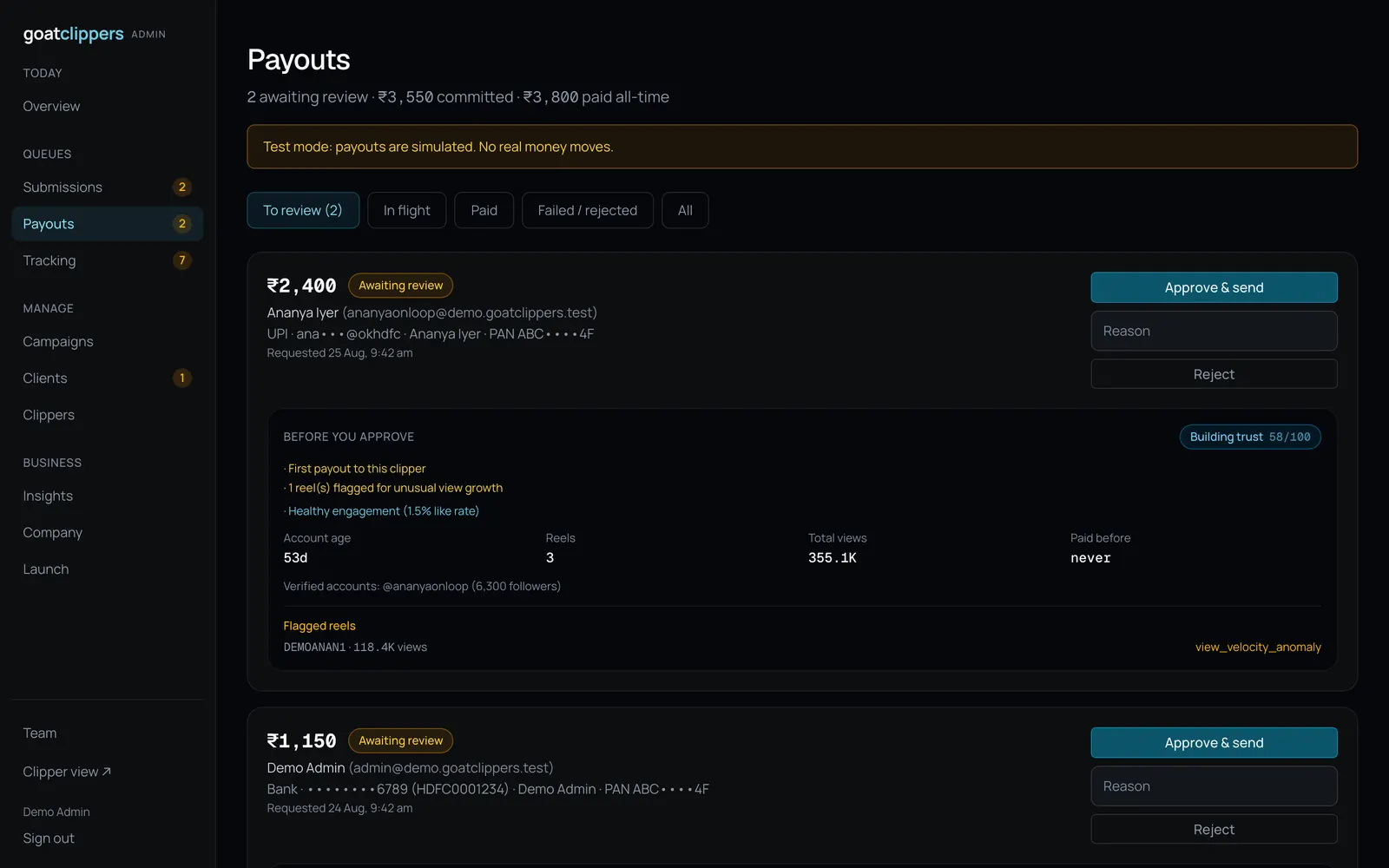
Task: Click the Building trust 58/100 badge
Action: 1250,437
